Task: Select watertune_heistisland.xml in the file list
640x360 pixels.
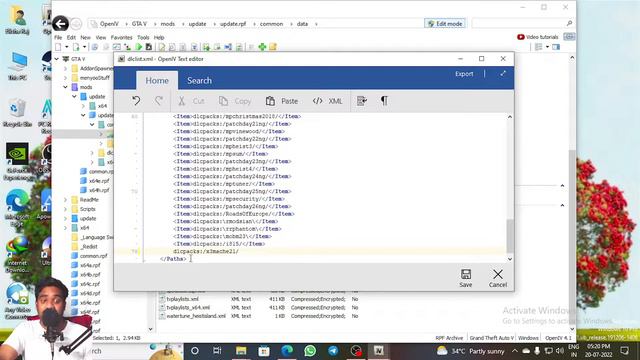Action: click(x=192, y=316)
